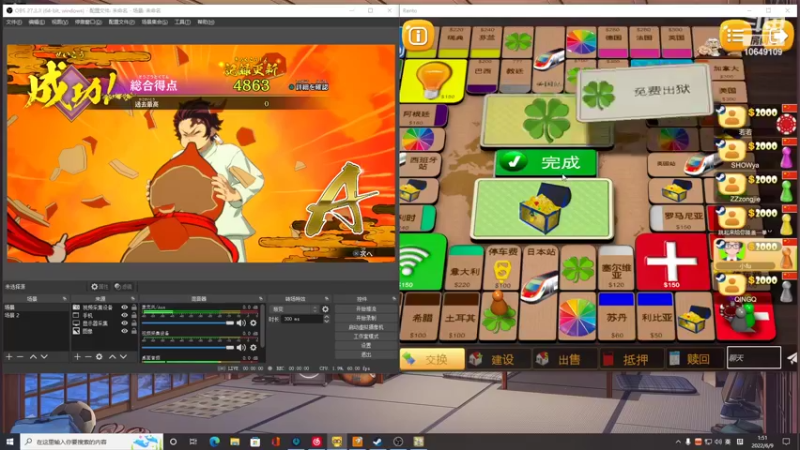Pop out the scene transitions dock
Image resolution: width=800 pixels, height=450 pixels.
pos(327,298)
